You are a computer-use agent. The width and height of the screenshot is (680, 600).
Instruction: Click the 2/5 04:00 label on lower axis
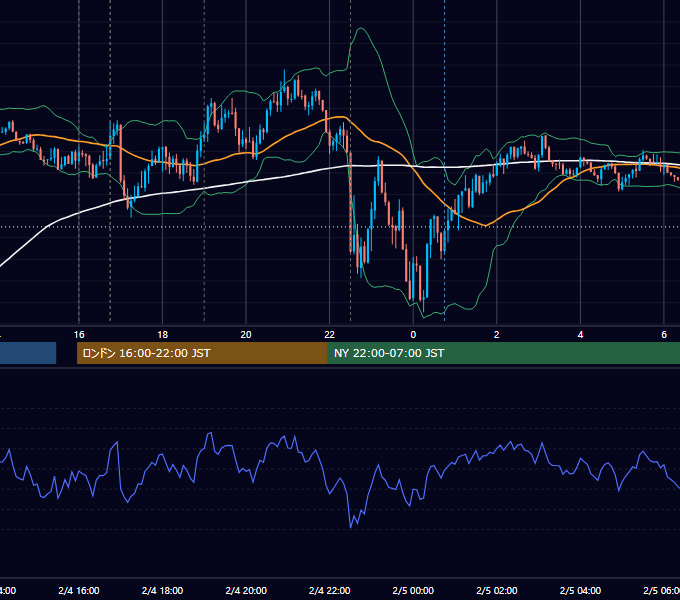pos(580,590)
